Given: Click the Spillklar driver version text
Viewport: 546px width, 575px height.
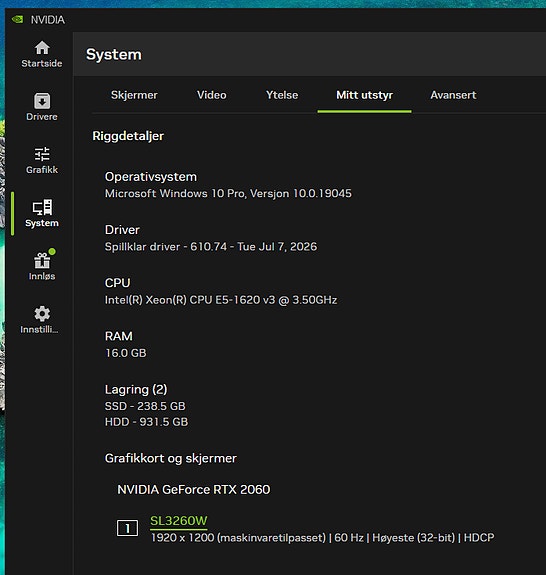Looking at the screenshot, I should 211,246.
